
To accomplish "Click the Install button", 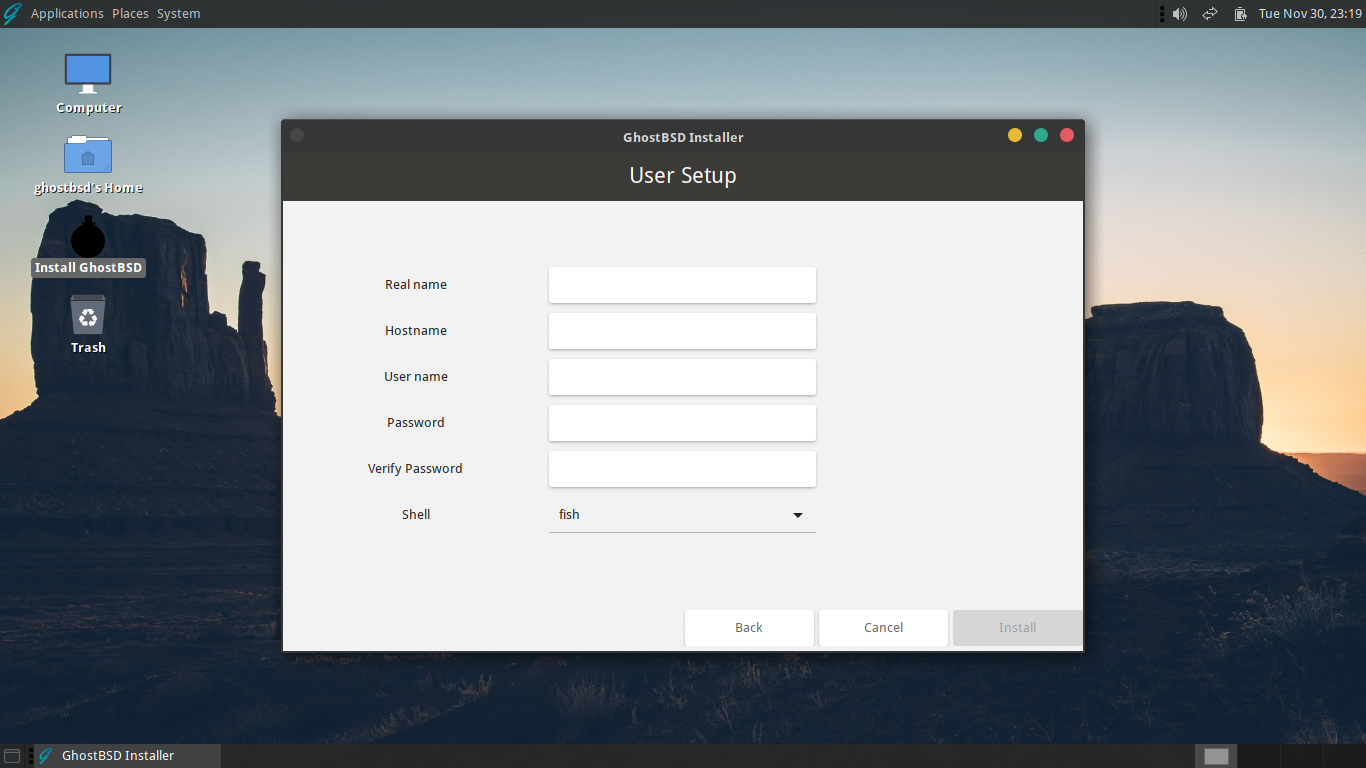I will (1017, 628).
